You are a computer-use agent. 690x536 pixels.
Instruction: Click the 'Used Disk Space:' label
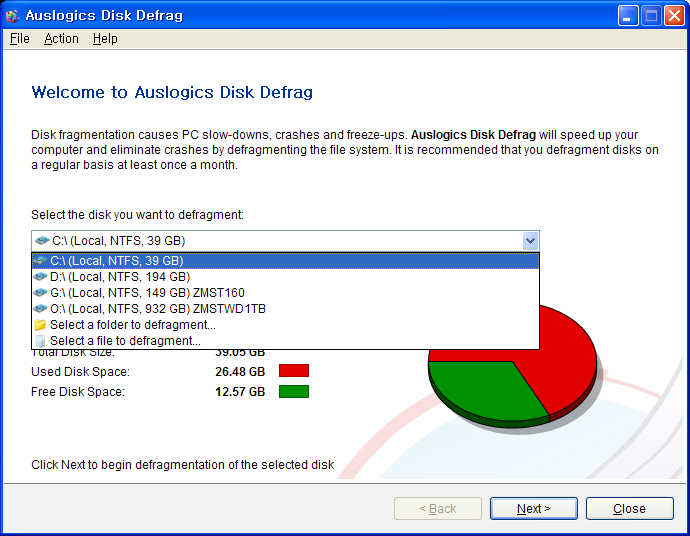tap(81, 372)
